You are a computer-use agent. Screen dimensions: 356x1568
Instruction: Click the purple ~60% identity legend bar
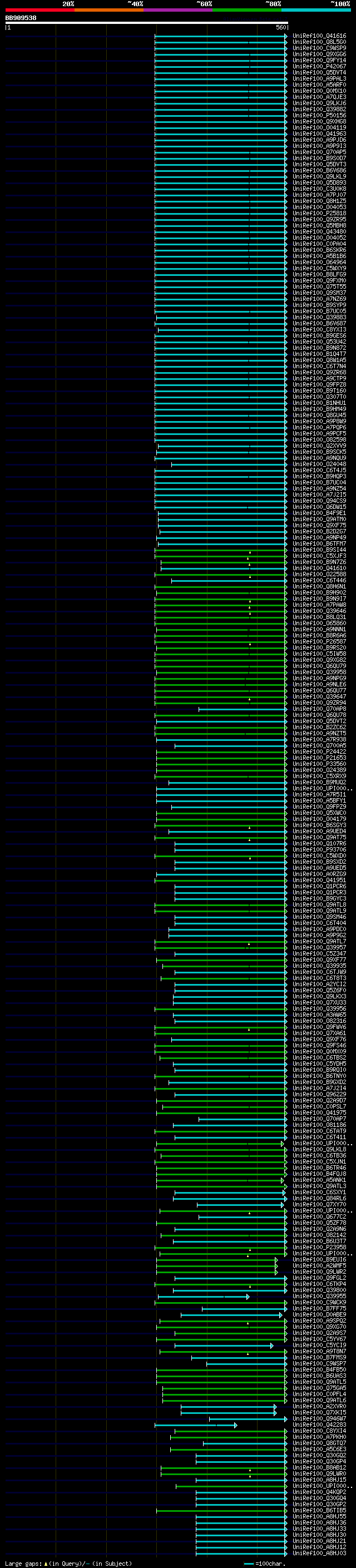coord(179,10)
